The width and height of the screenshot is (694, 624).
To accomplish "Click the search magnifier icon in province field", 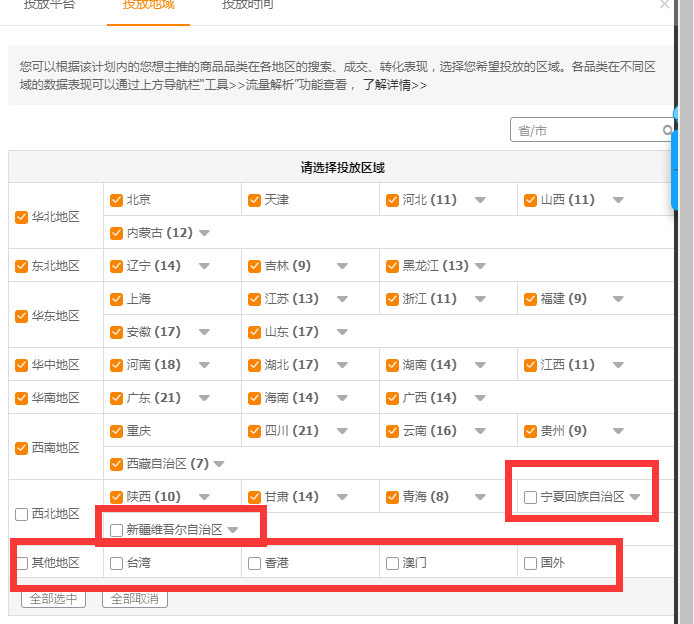I will point(667,130).
